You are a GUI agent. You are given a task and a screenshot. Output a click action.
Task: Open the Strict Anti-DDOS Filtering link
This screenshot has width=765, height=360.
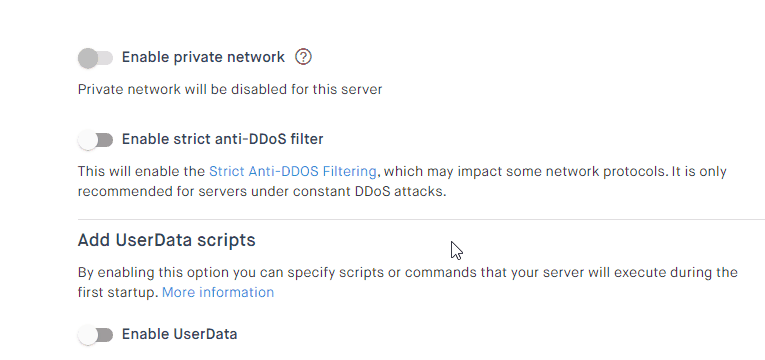click(x=293, y=172)
